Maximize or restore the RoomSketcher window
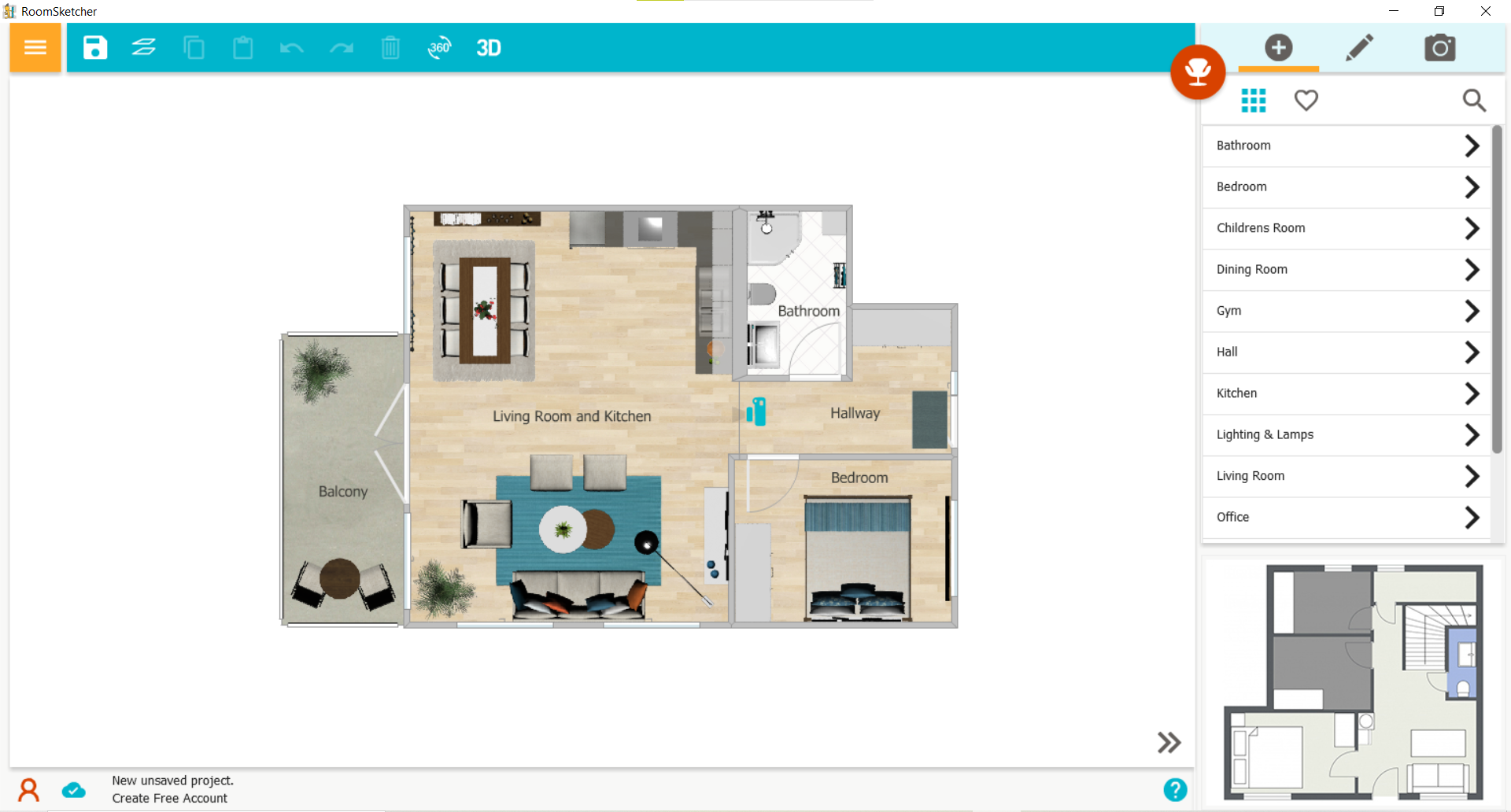The image size is (1511, 812). (1439, 11)
